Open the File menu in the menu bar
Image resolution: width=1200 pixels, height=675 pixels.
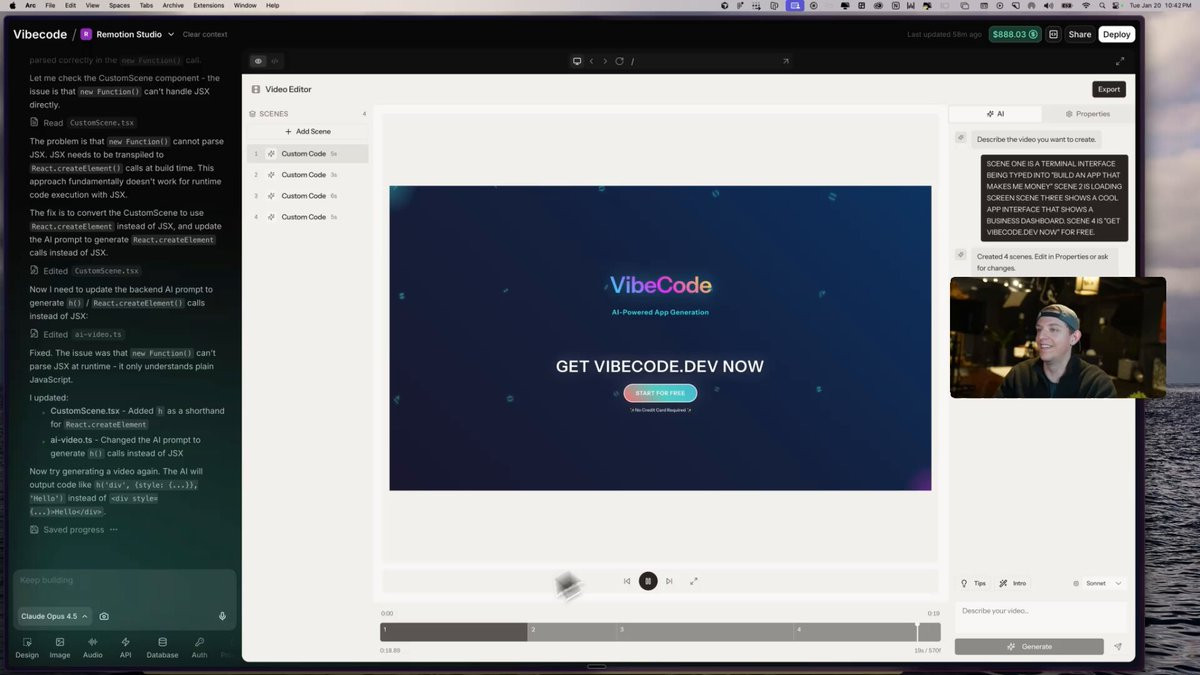[50, 5]
